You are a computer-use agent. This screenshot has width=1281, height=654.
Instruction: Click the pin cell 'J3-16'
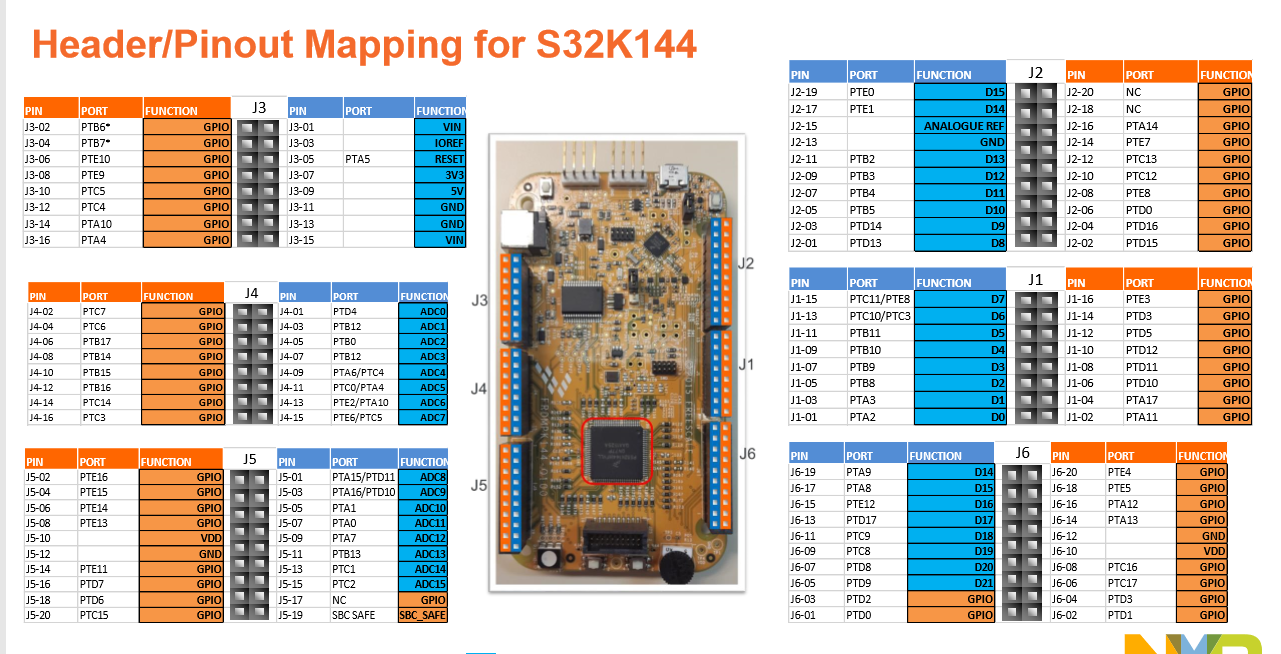[51, 240]
